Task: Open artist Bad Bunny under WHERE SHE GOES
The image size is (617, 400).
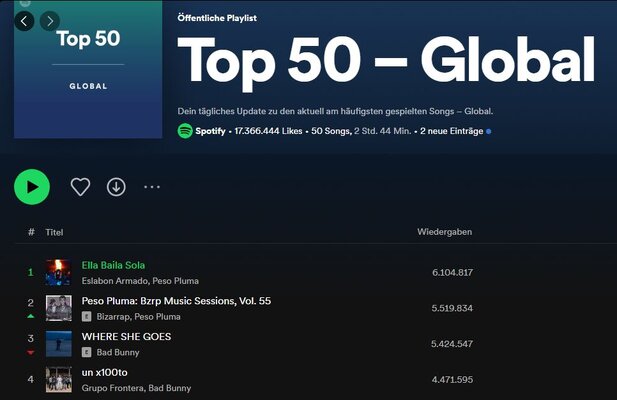Action: click(x=118, y=352)
